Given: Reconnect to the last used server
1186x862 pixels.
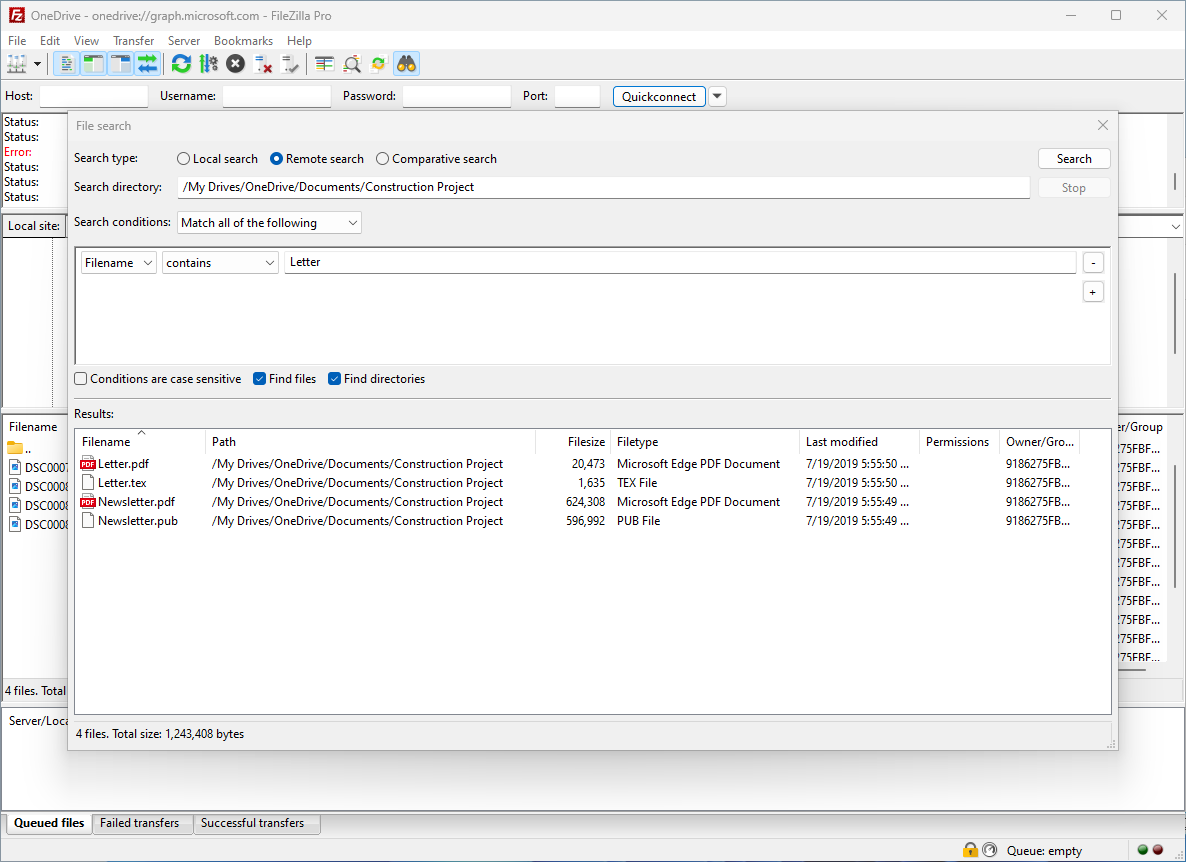Looking at the screenshot, I should (291, 63).
